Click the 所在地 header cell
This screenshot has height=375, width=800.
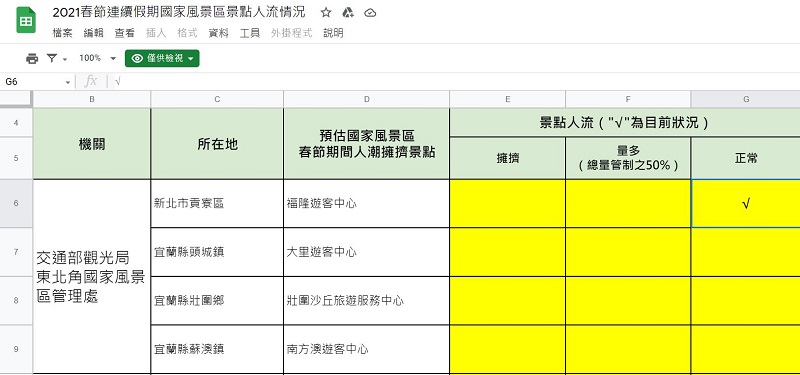pyautogui.click(x=217, y=143)
